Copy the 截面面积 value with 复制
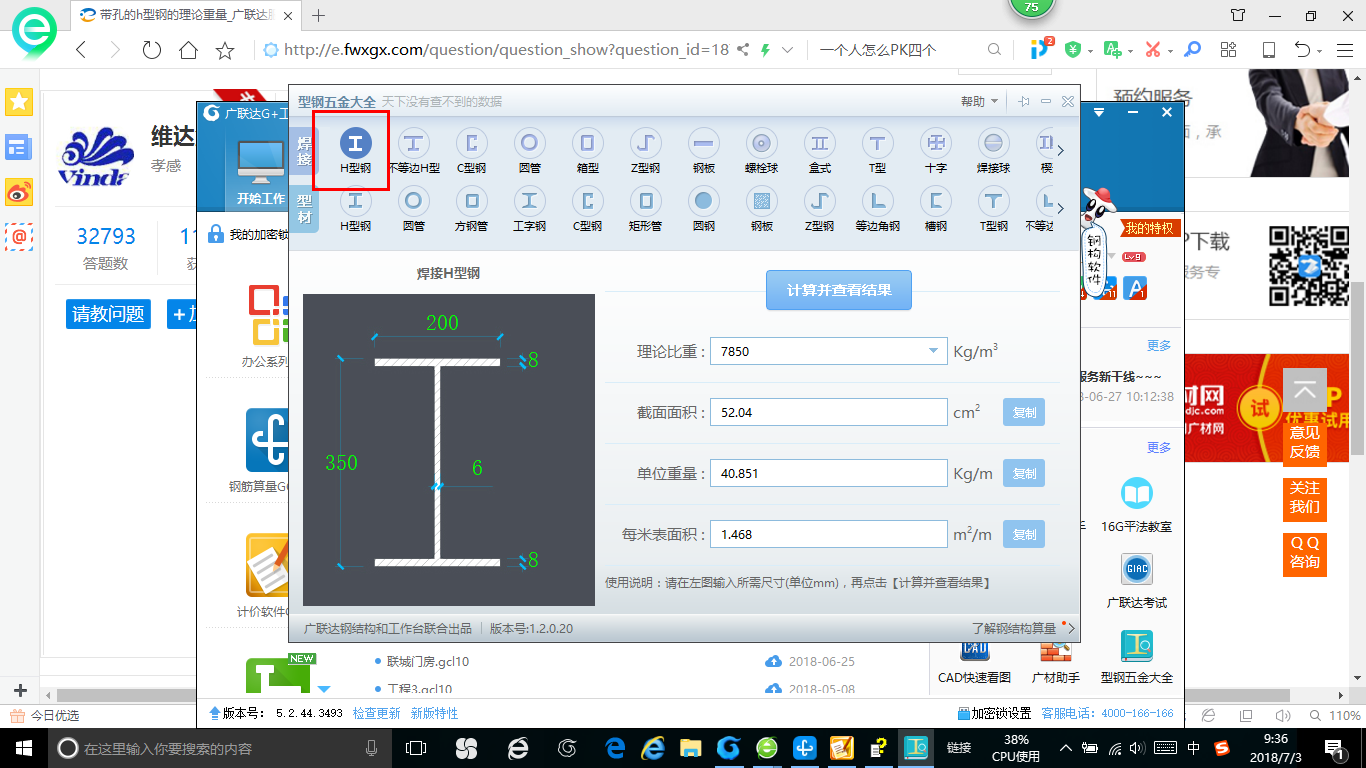1366x768 pixels. pyautogui.click(x=1024, y=412)
